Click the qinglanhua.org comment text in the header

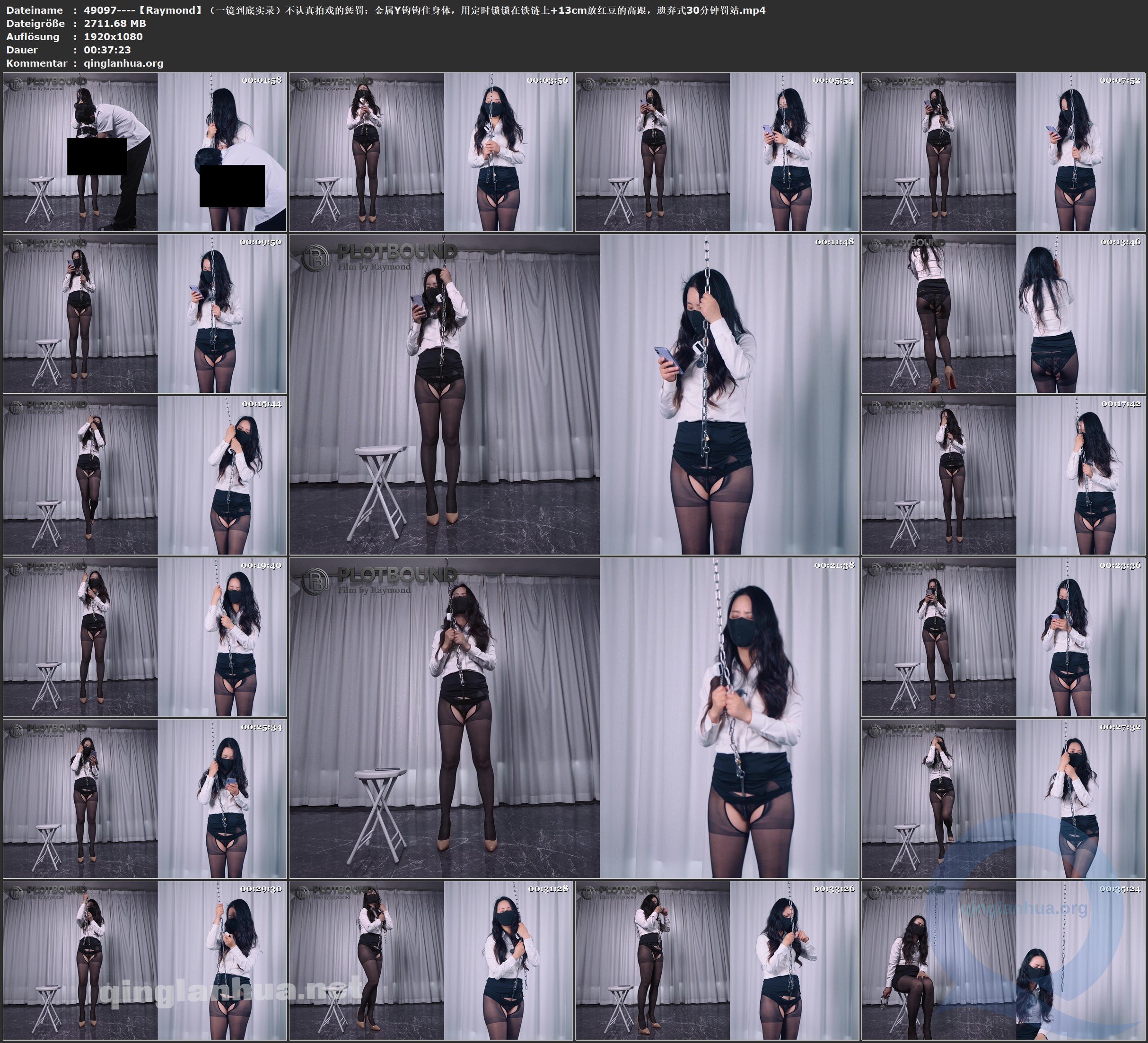pos(123,63)
